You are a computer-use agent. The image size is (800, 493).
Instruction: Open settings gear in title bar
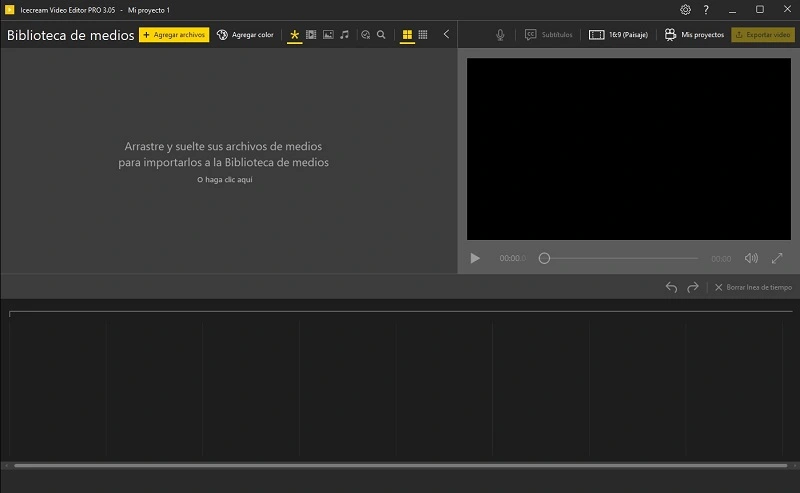pyautogui.click(x=685, y=10)
